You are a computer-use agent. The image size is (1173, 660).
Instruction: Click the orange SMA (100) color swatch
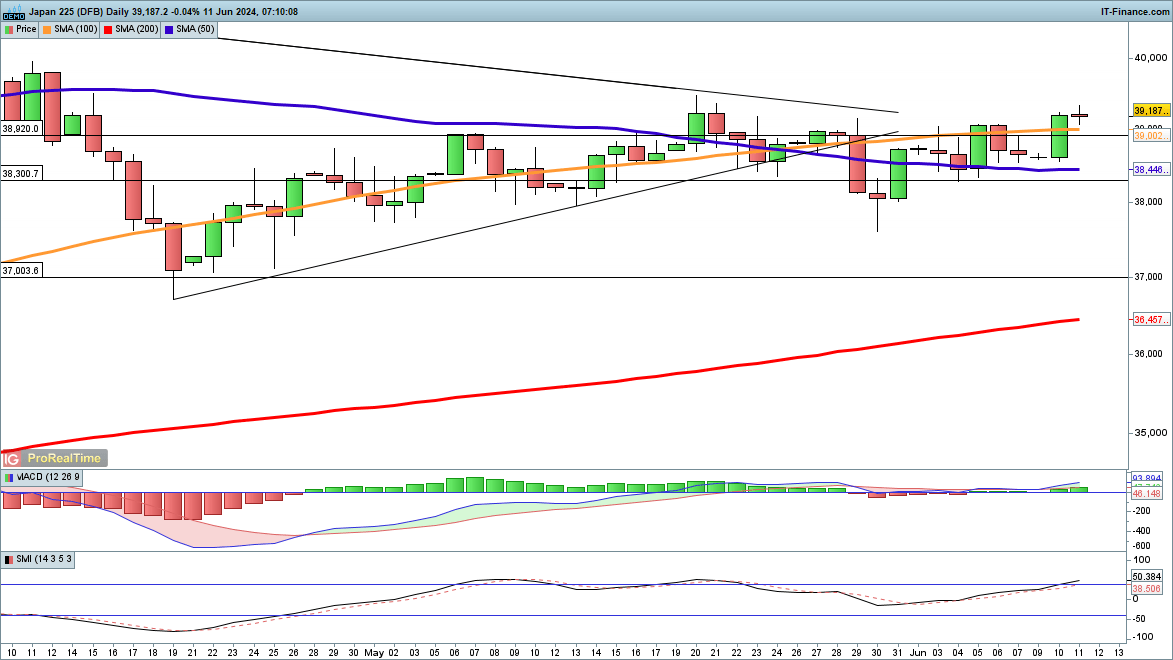pos(48,30)
